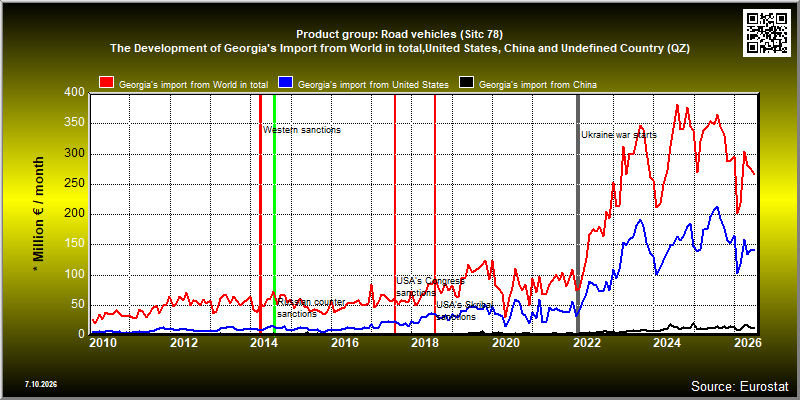800x400 pixels.
Task: Click the x-axis year label 2014
Action: [x=264, y=342]
